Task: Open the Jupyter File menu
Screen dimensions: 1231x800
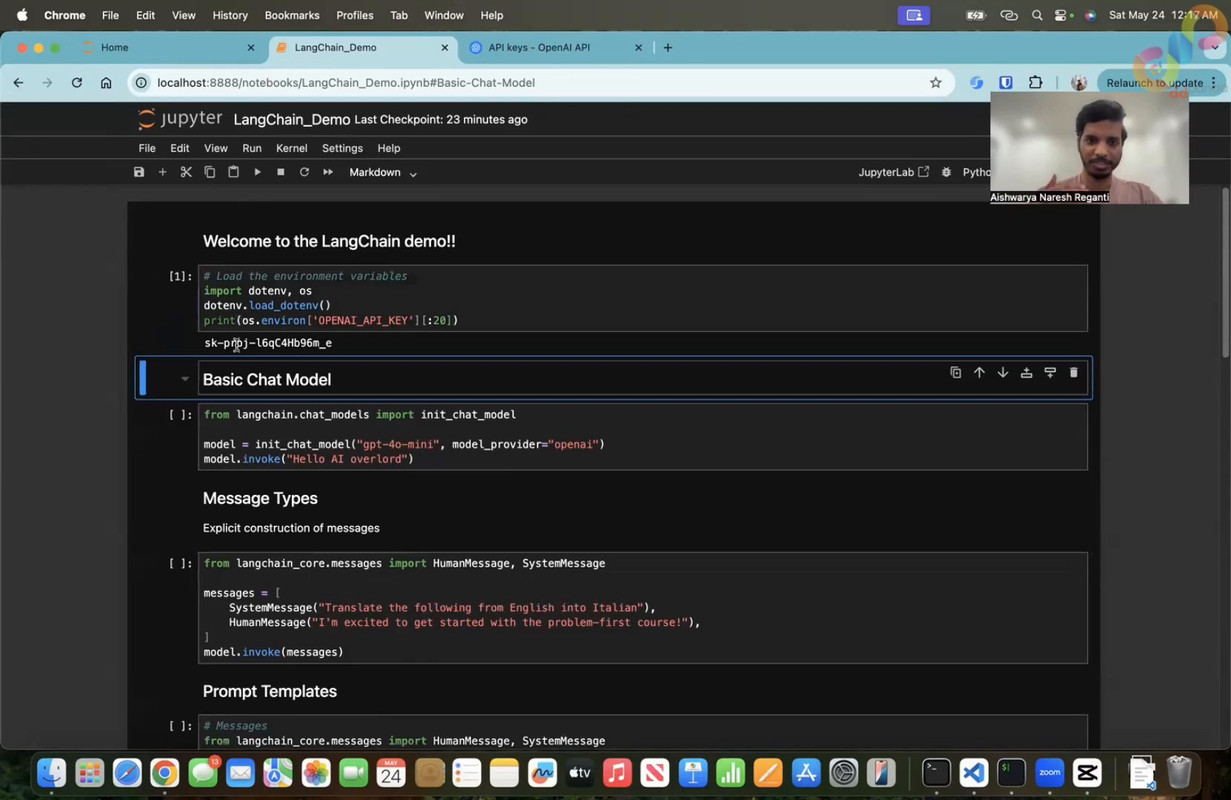Action: pyautogui.click(x=147, y=148)
